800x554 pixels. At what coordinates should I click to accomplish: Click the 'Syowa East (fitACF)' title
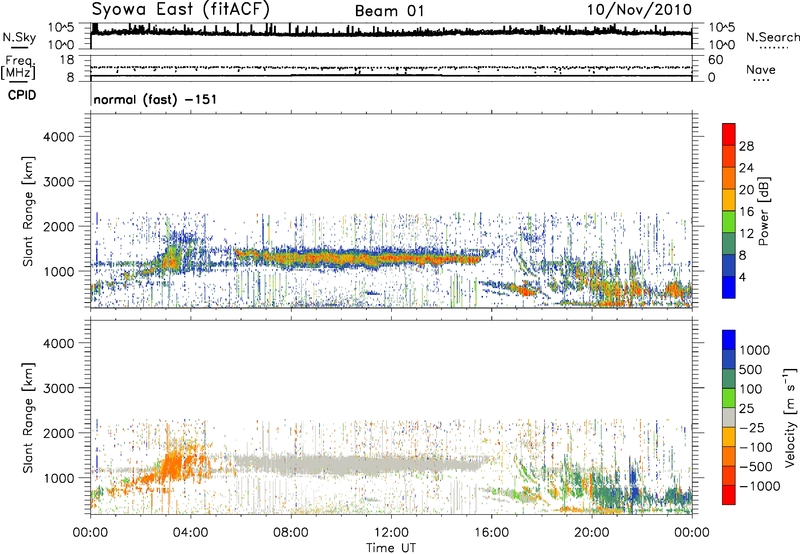pos(181,10)
